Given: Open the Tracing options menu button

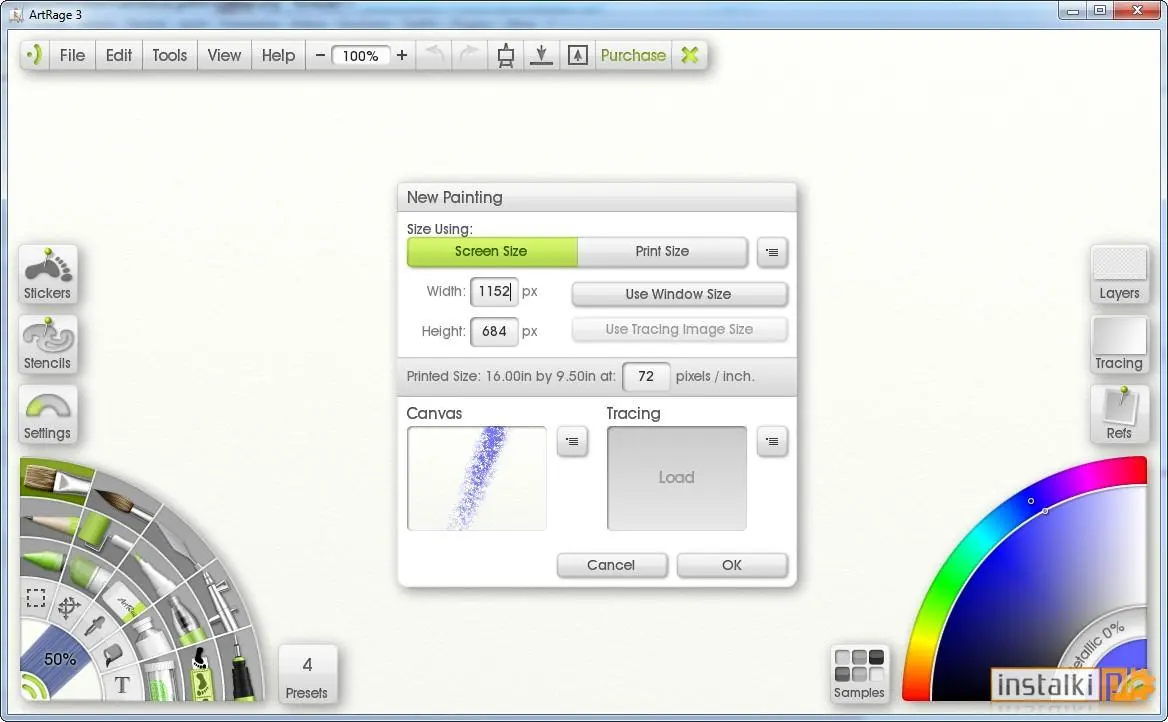Looking at the screenshot, I should click(x=772, y=441).
